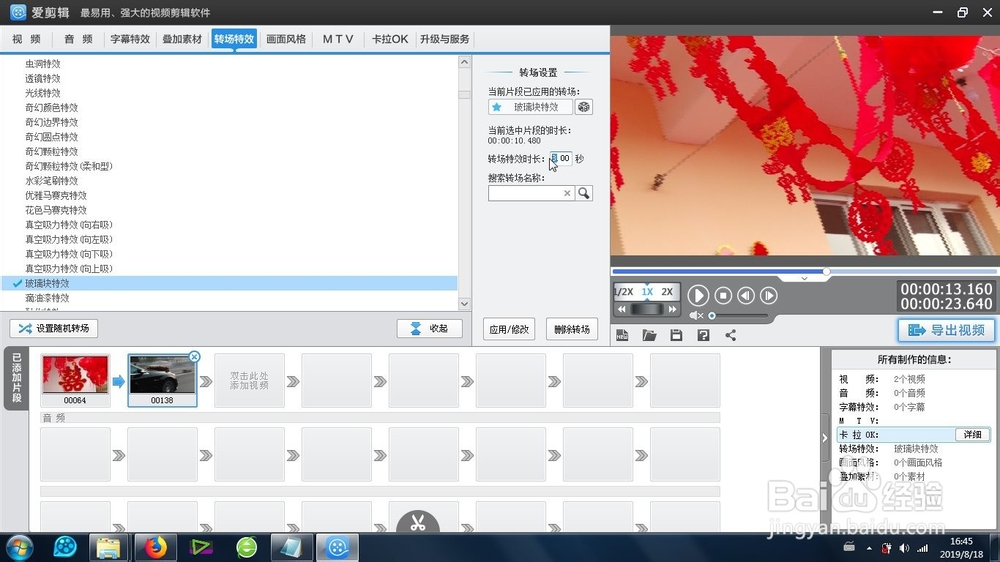Click the stop playback button
Screen dimensions: 1000x562
(x=723, y=295)
